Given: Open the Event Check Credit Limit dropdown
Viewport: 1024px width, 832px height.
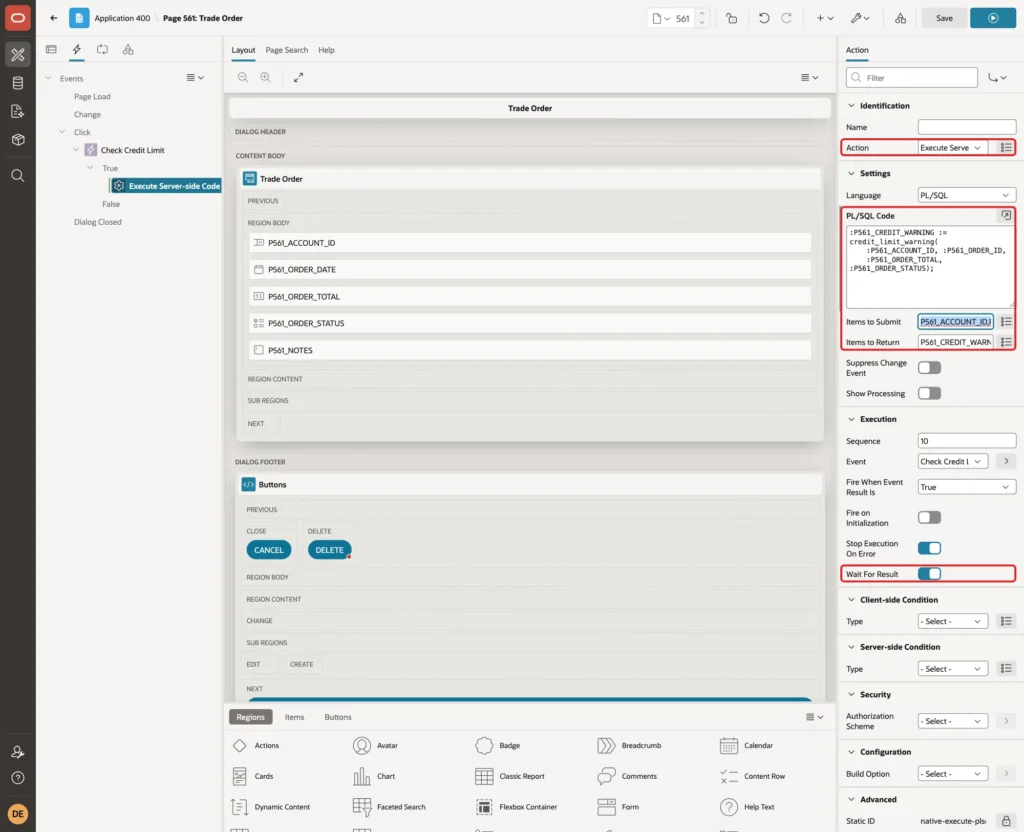Looking at the screenshot, I should click(952, 462).
